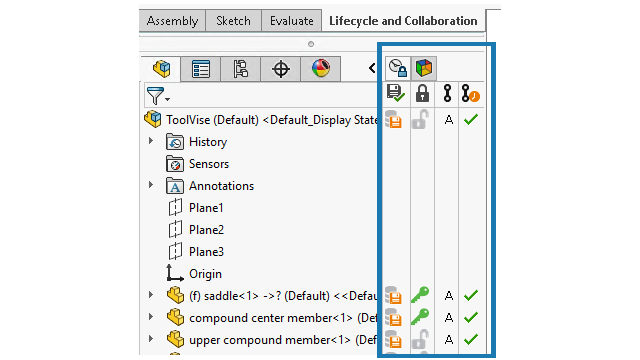Click ToolVise green checkmark status
Viewport: 640px width, 360px height.
point(471,119)
